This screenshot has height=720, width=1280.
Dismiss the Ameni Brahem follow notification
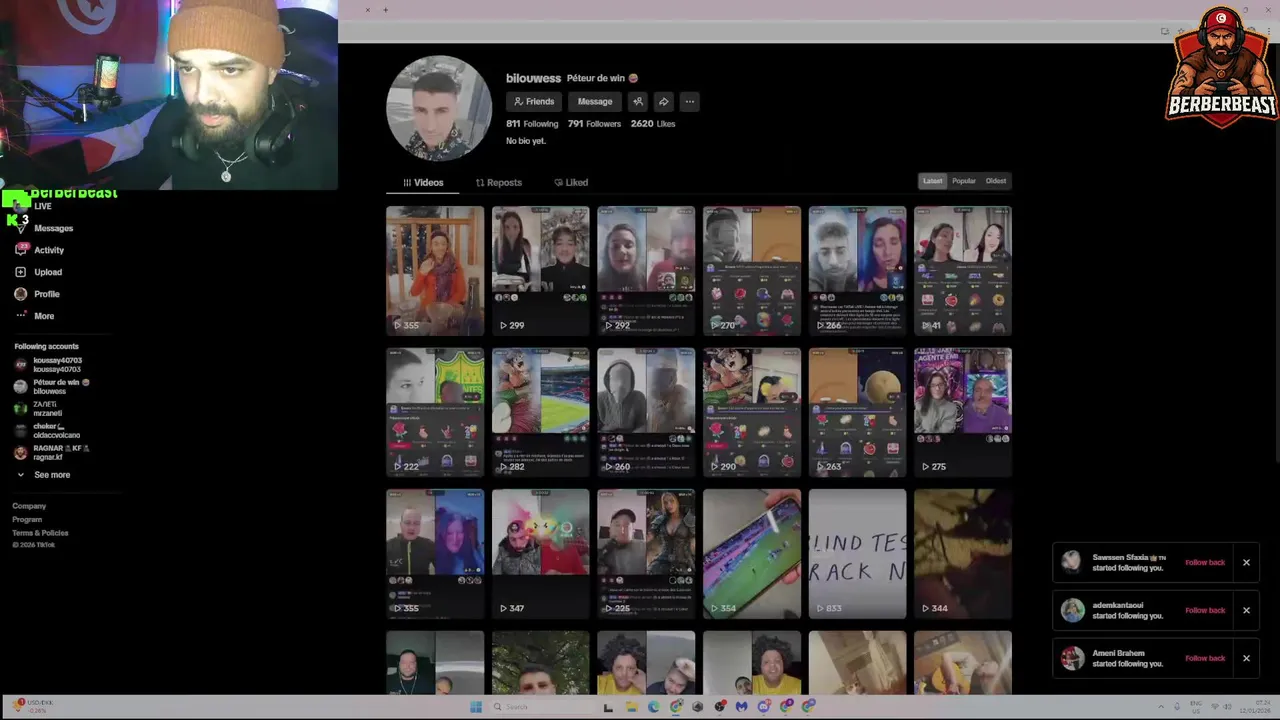(x=1246, y=658)
